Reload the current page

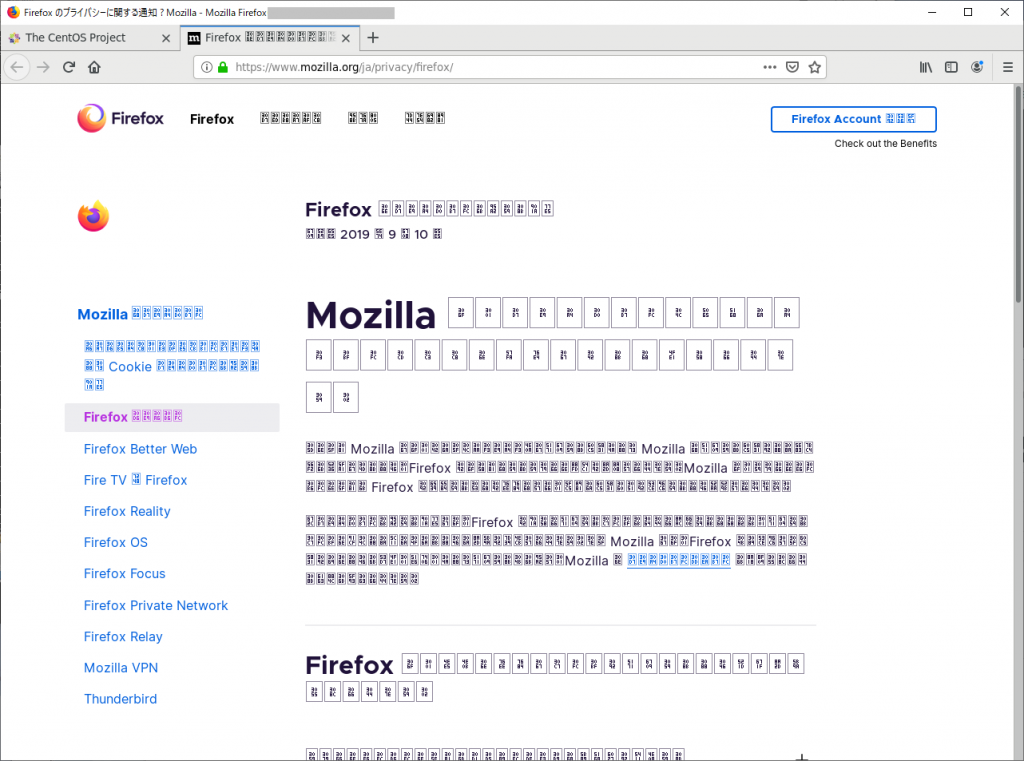pos(69,67)
